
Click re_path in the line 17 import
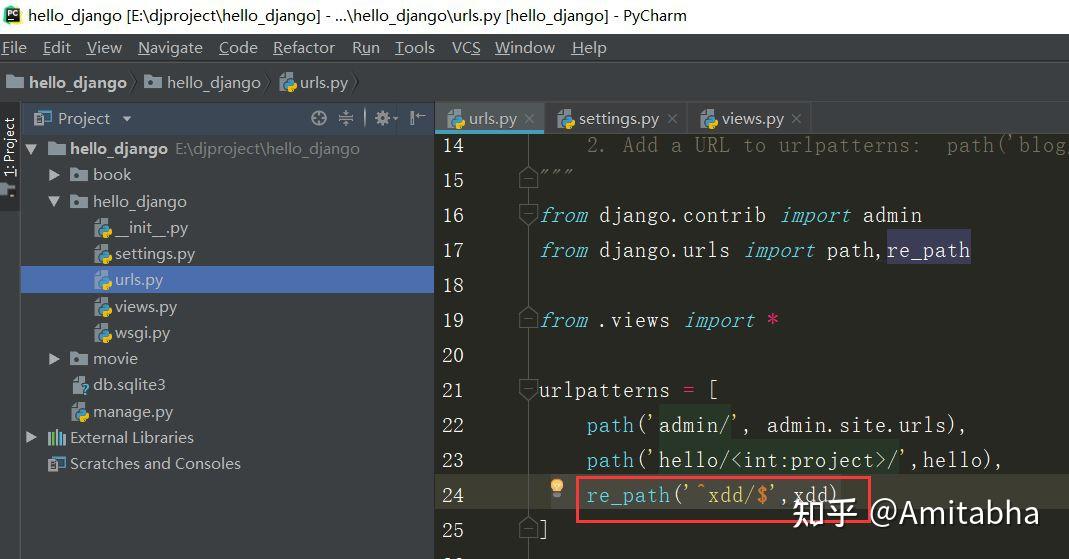929,251
